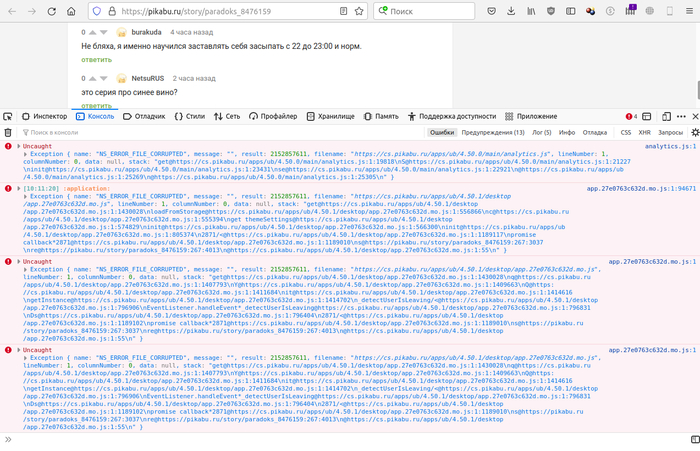The image size is (700, 451).
Task: Go to the browser home page
Action: (x=71, y=11)
